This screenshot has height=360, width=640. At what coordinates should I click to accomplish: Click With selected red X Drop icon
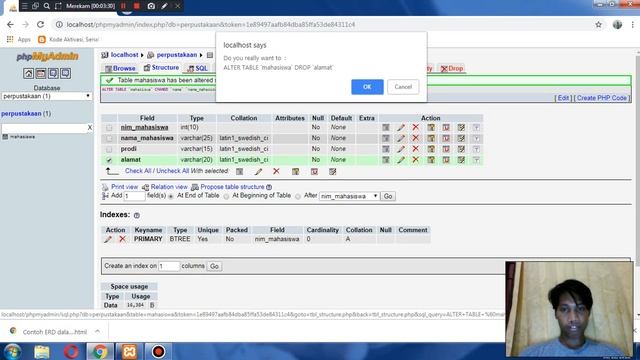[x=276, y=171]
